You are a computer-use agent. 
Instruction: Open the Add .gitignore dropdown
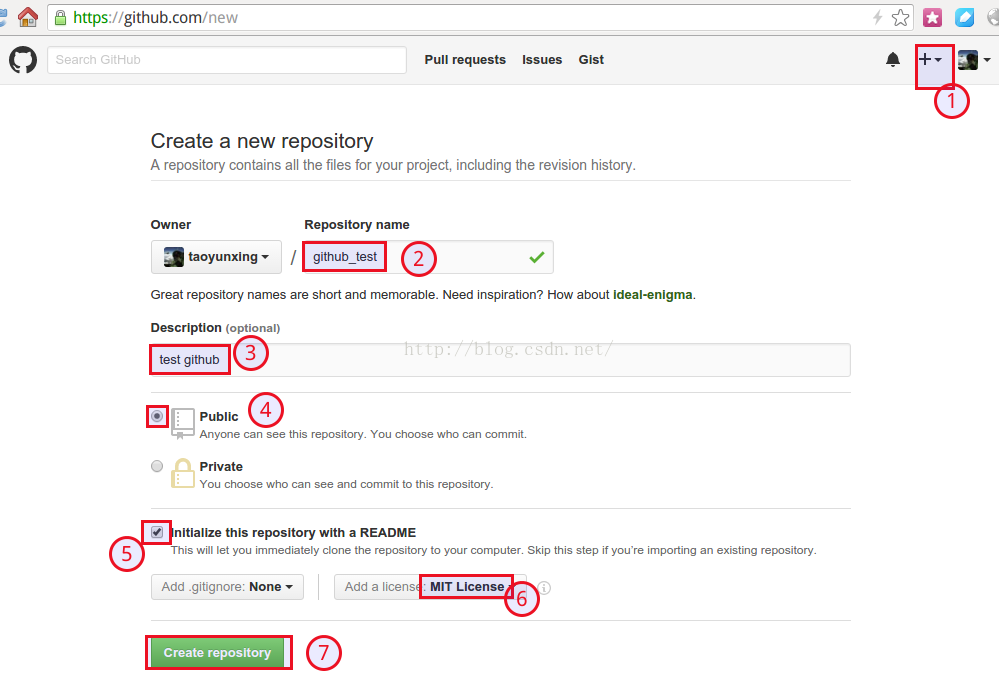point(227,587)
